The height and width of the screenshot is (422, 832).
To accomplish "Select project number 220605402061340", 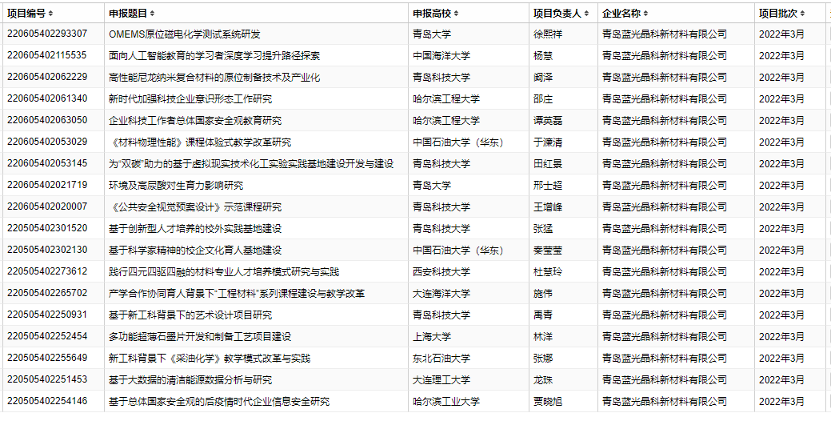I will [x=47, y=98].
